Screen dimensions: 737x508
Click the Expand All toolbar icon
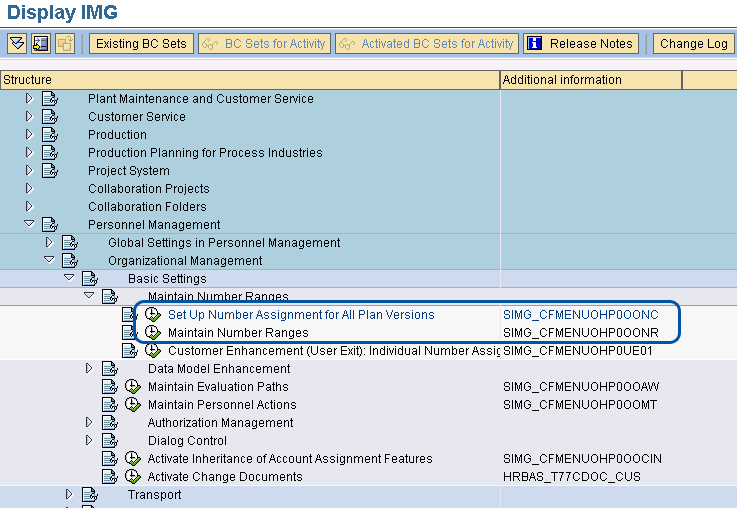17,44
